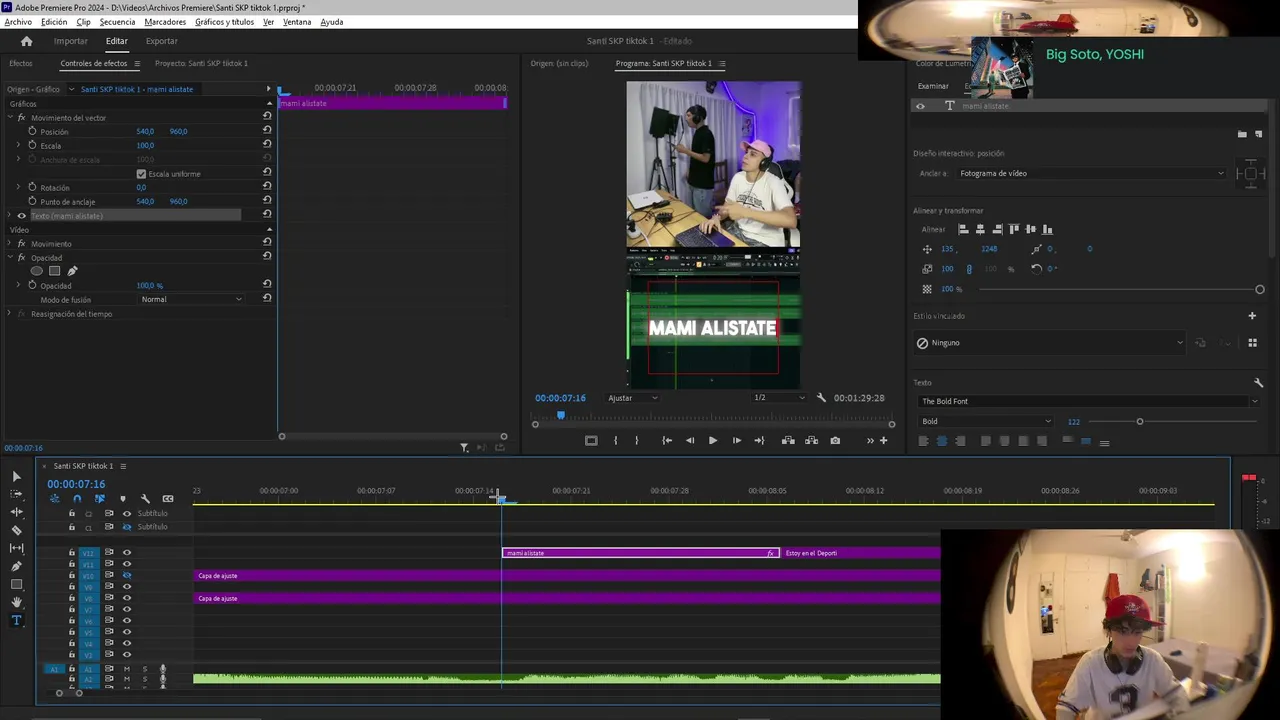Click Mark Out bracket button
Viewport: 1280px width, 720px height.
pyautogui.click(x=636, y=440)
